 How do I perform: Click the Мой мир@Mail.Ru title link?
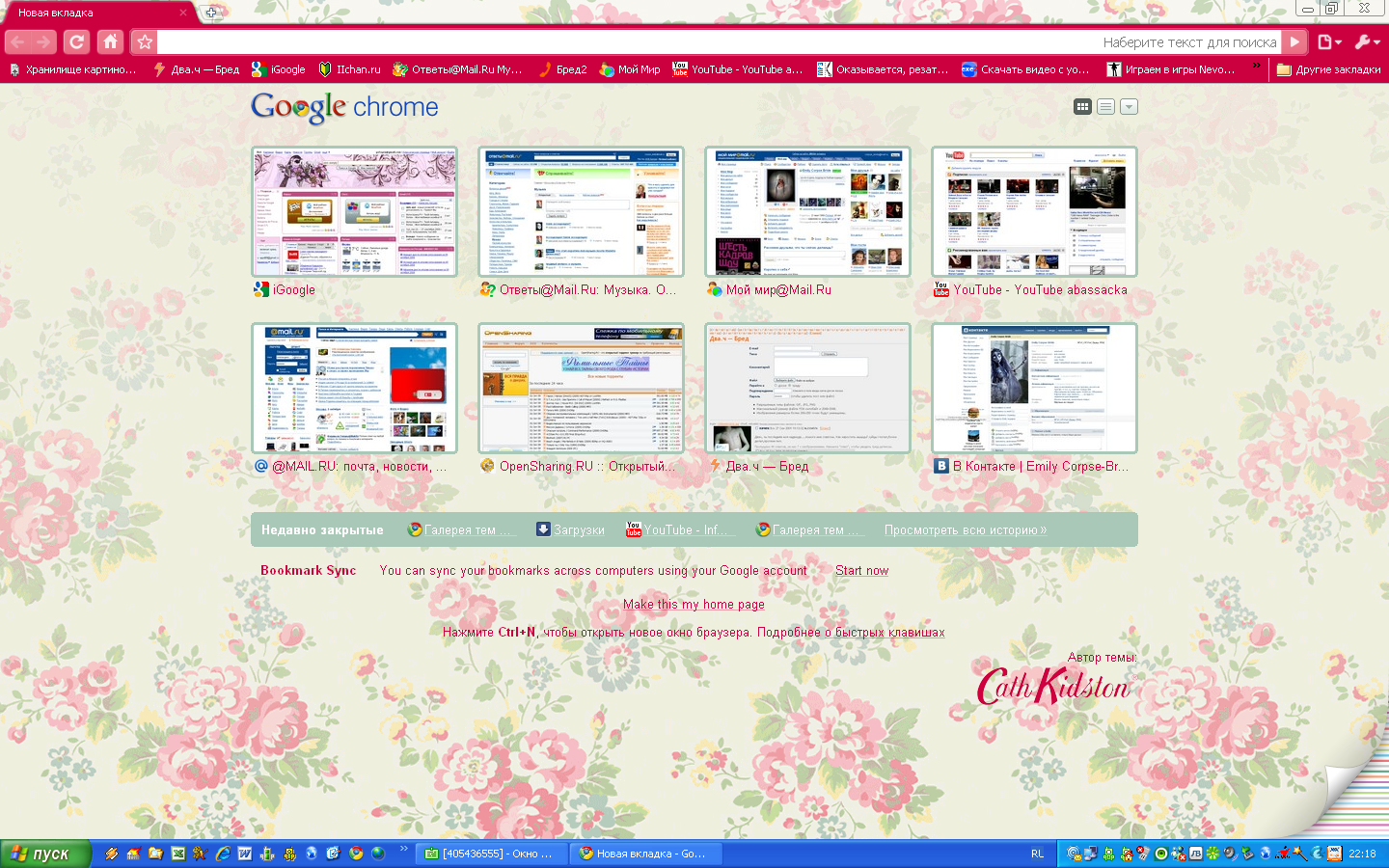[x=778, y=289]
